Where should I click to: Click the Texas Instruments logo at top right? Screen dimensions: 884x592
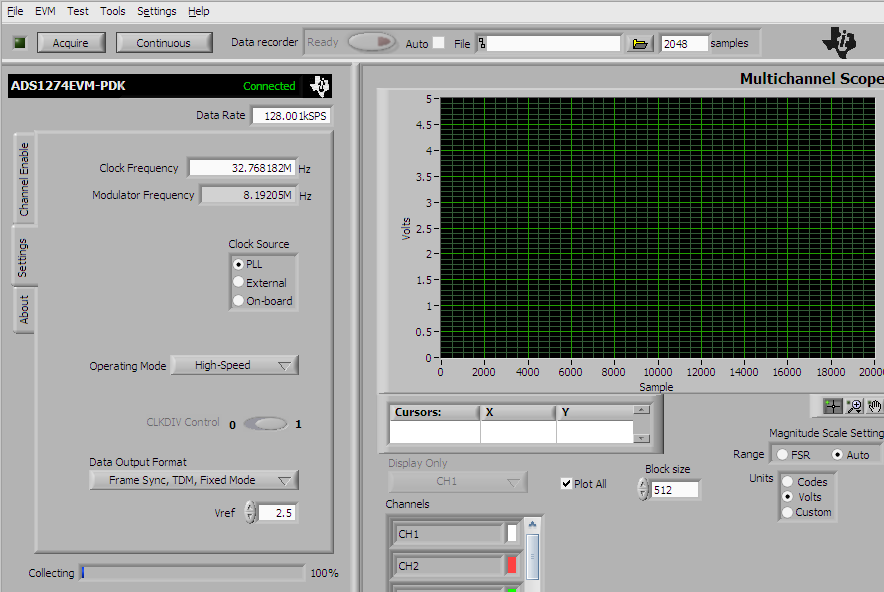(839, 42)
